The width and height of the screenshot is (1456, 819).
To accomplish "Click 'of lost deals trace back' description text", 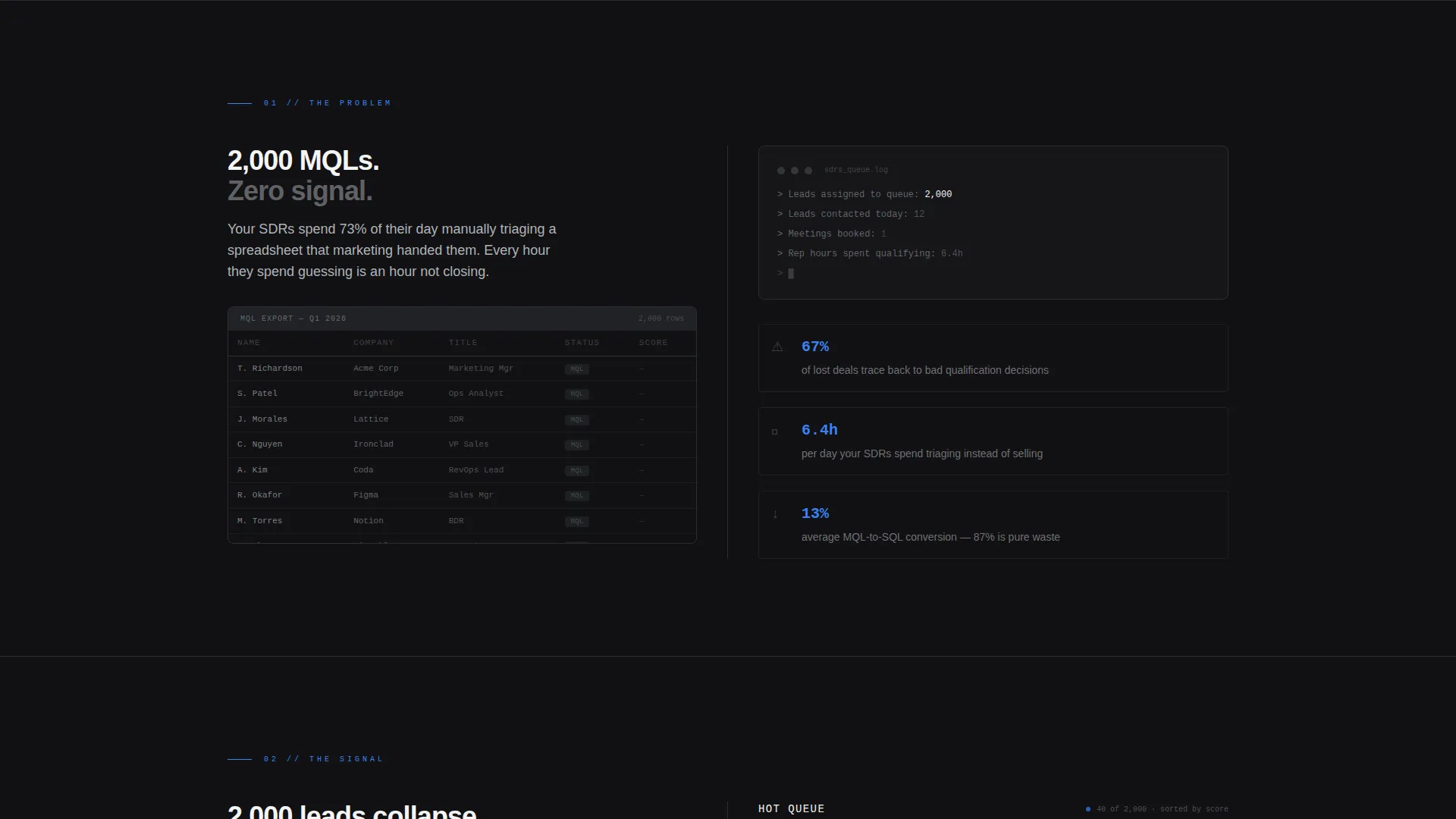I will coord(925,371).
